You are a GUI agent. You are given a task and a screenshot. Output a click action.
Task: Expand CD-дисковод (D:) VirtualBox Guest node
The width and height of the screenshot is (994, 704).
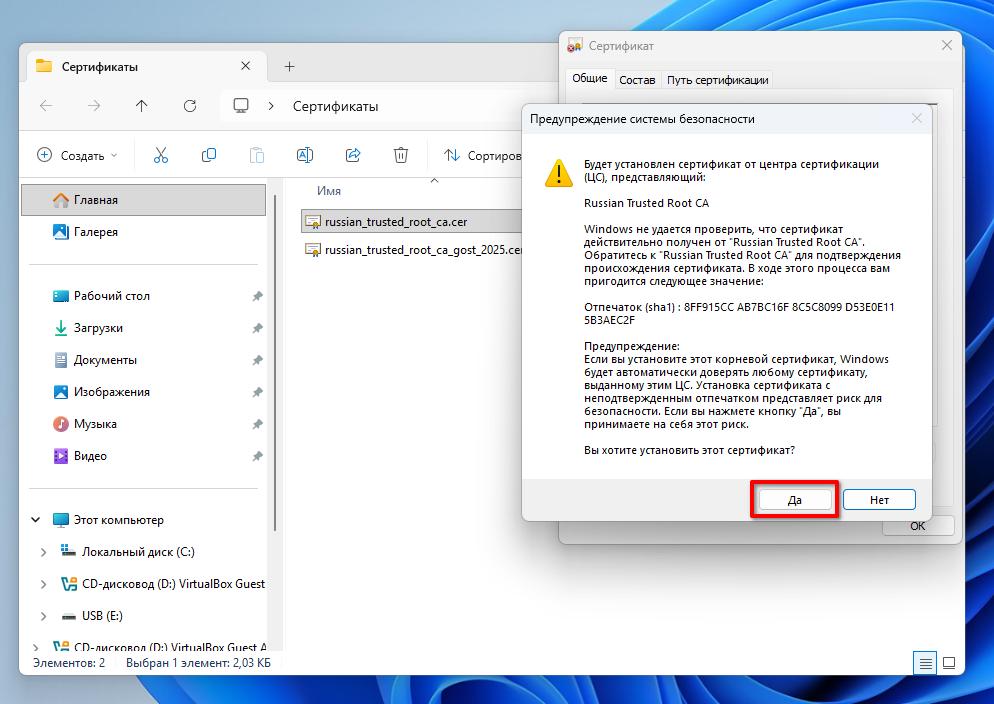pyautogui.click(x=43, y=584)
